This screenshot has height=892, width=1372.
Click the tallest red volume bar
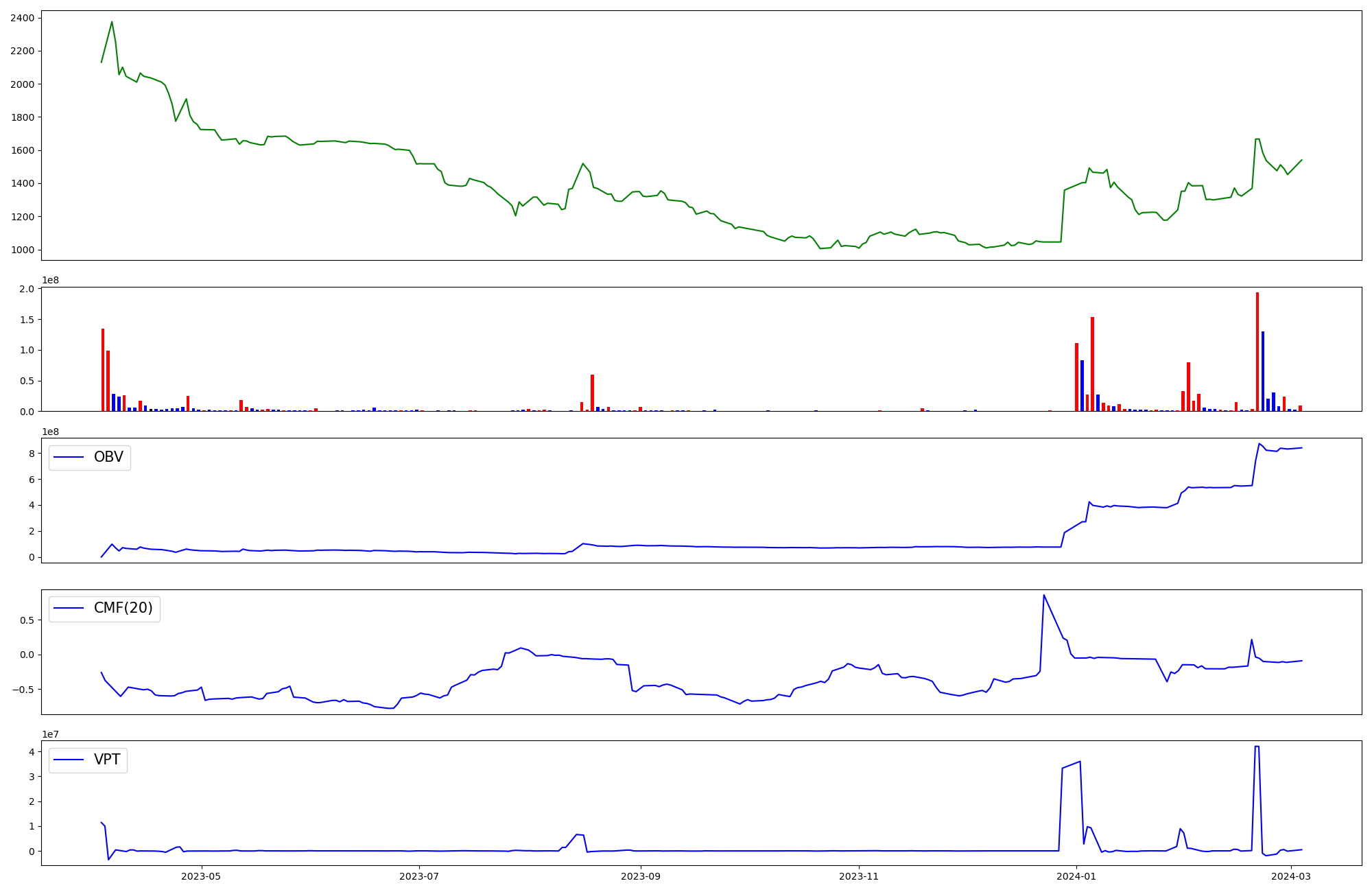tap(1257, 351)
